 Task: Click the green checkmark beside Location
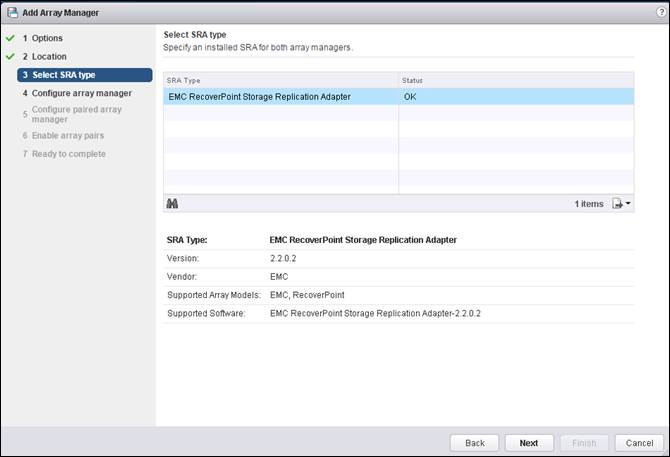tap(10, 56)
